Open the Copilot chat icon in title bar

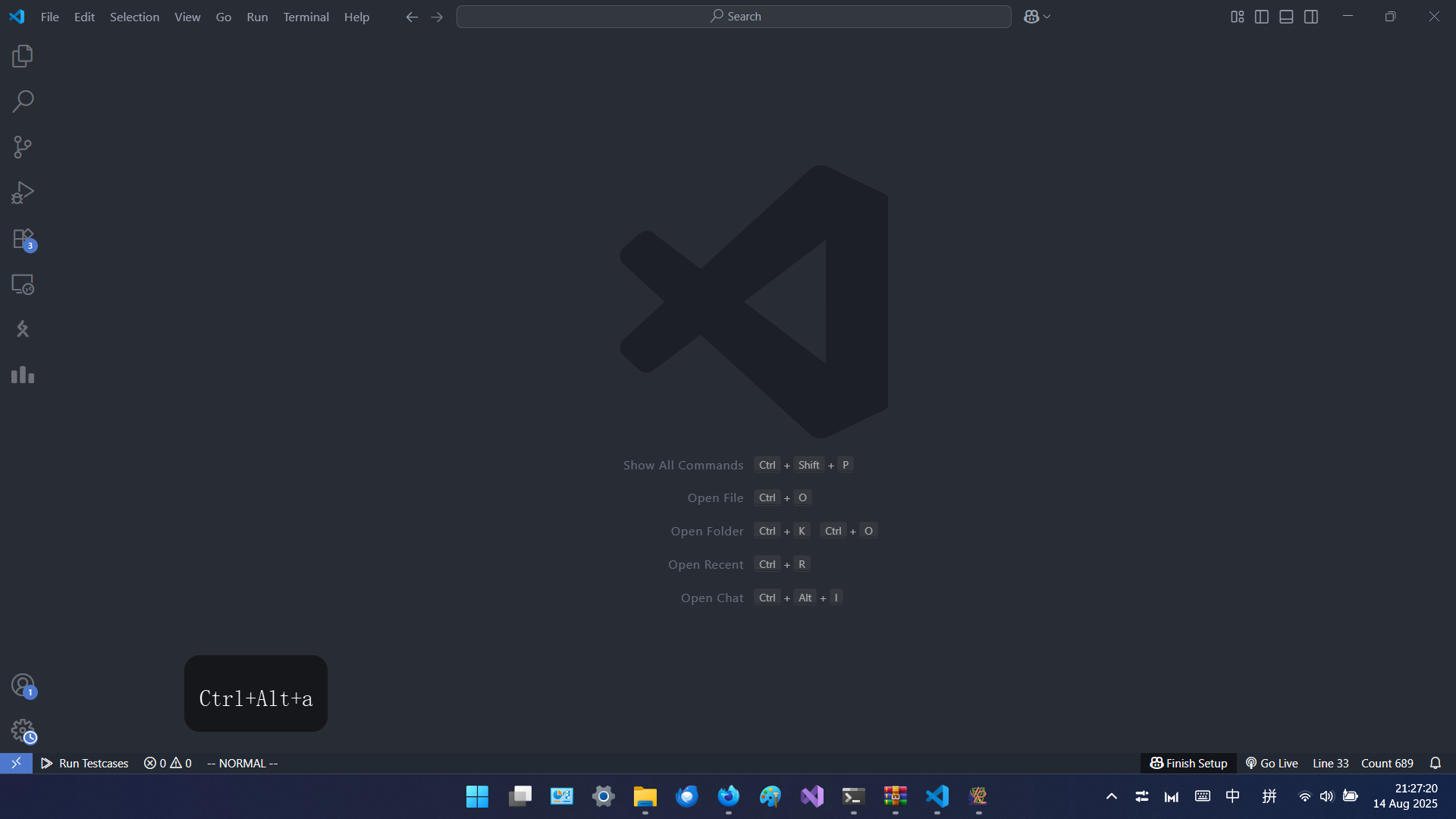[1031, 17]
